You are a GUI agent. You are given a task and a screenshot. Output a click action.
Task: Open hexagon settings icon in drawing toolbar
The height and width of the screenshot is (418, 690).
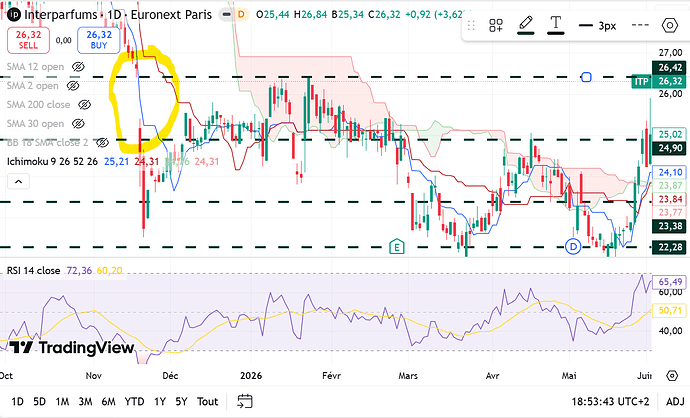tap(669, 26)
